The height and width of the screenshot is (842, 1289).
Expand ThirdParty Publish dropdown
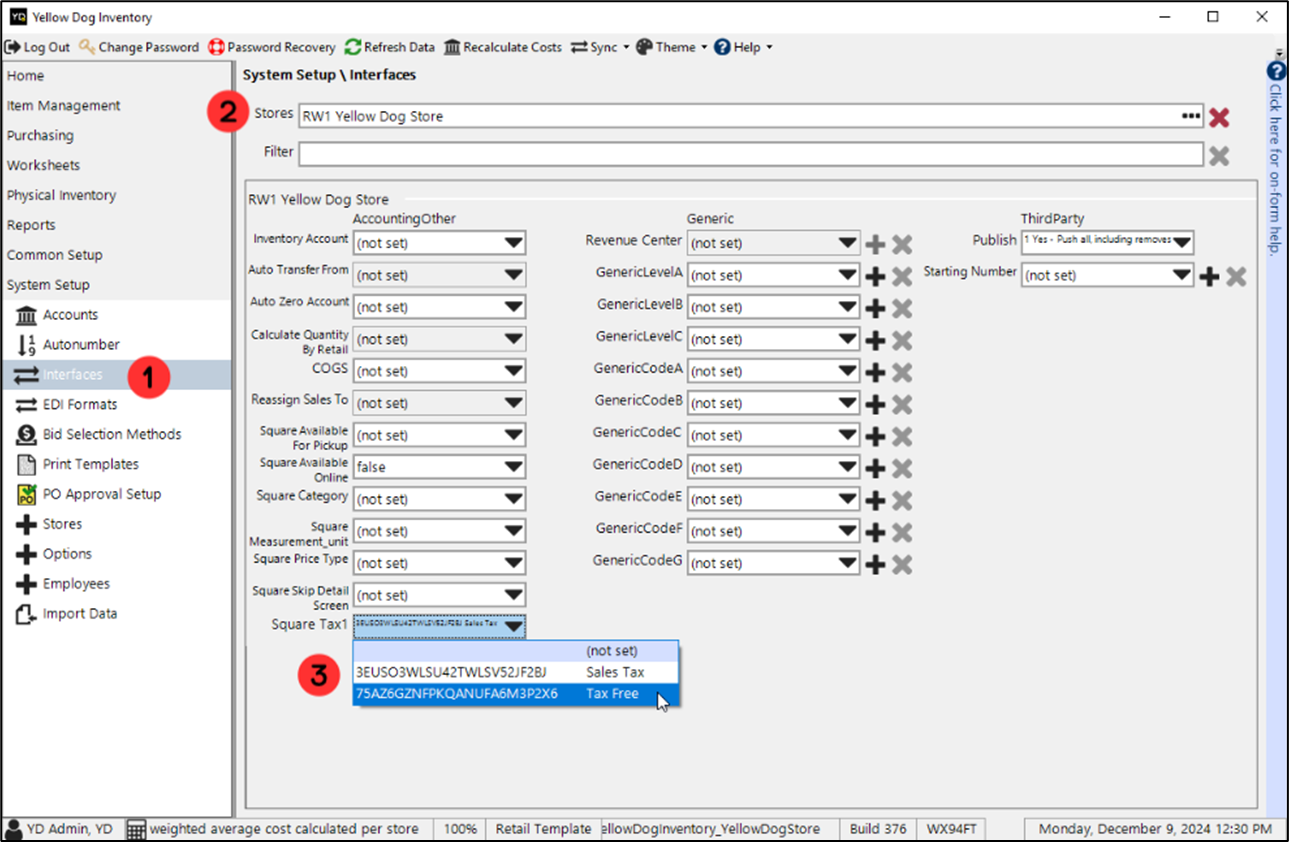click(x=1182, y=242)
